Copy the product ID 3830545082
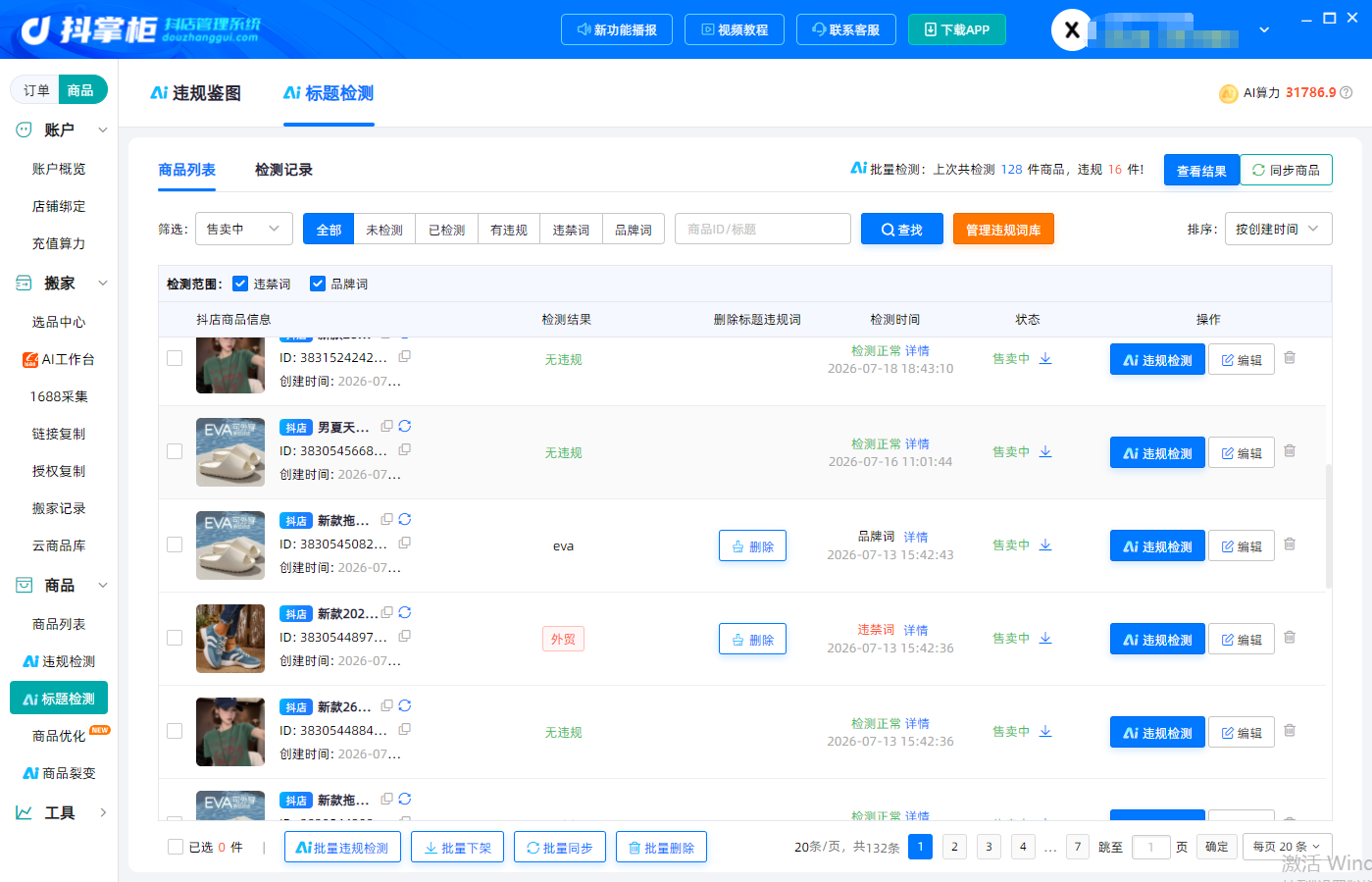 (405, 543)
